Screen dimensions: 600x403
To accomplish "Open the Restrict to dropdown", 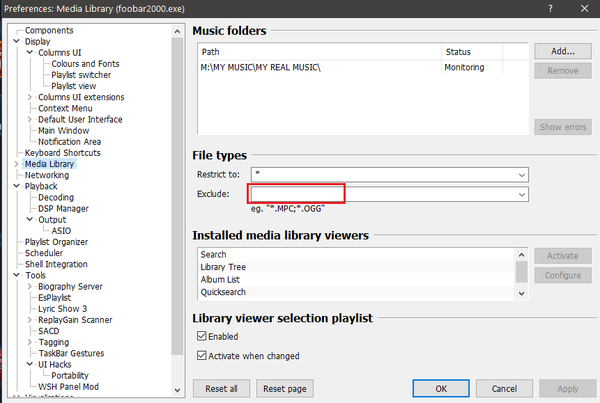I will pyautogui.click(x=522, y=174).
